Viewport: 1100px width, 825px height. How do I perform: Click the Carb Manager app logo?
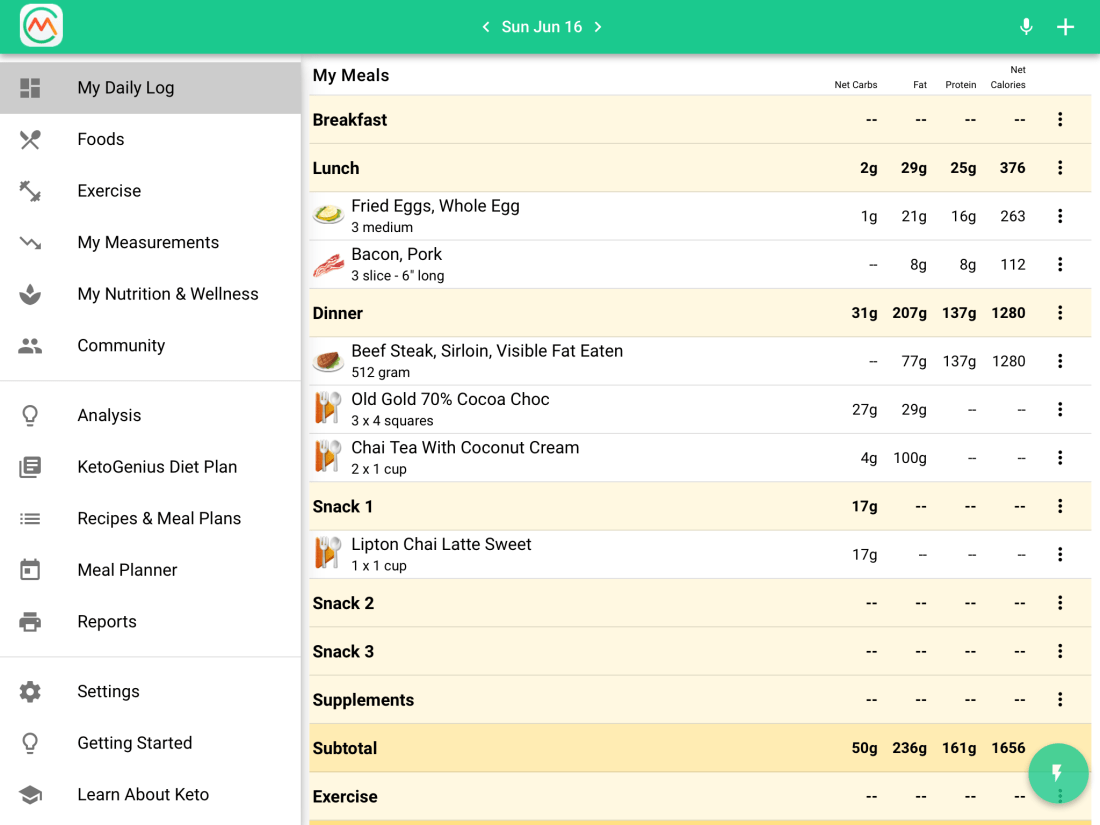41,26
